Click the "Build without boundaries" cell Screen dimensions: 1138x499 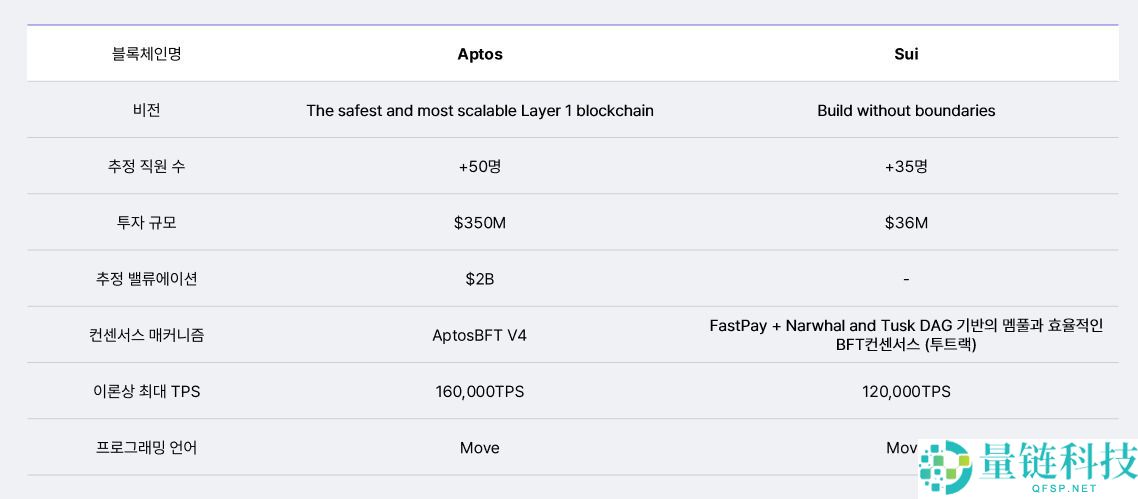click(x=906, y=110)
